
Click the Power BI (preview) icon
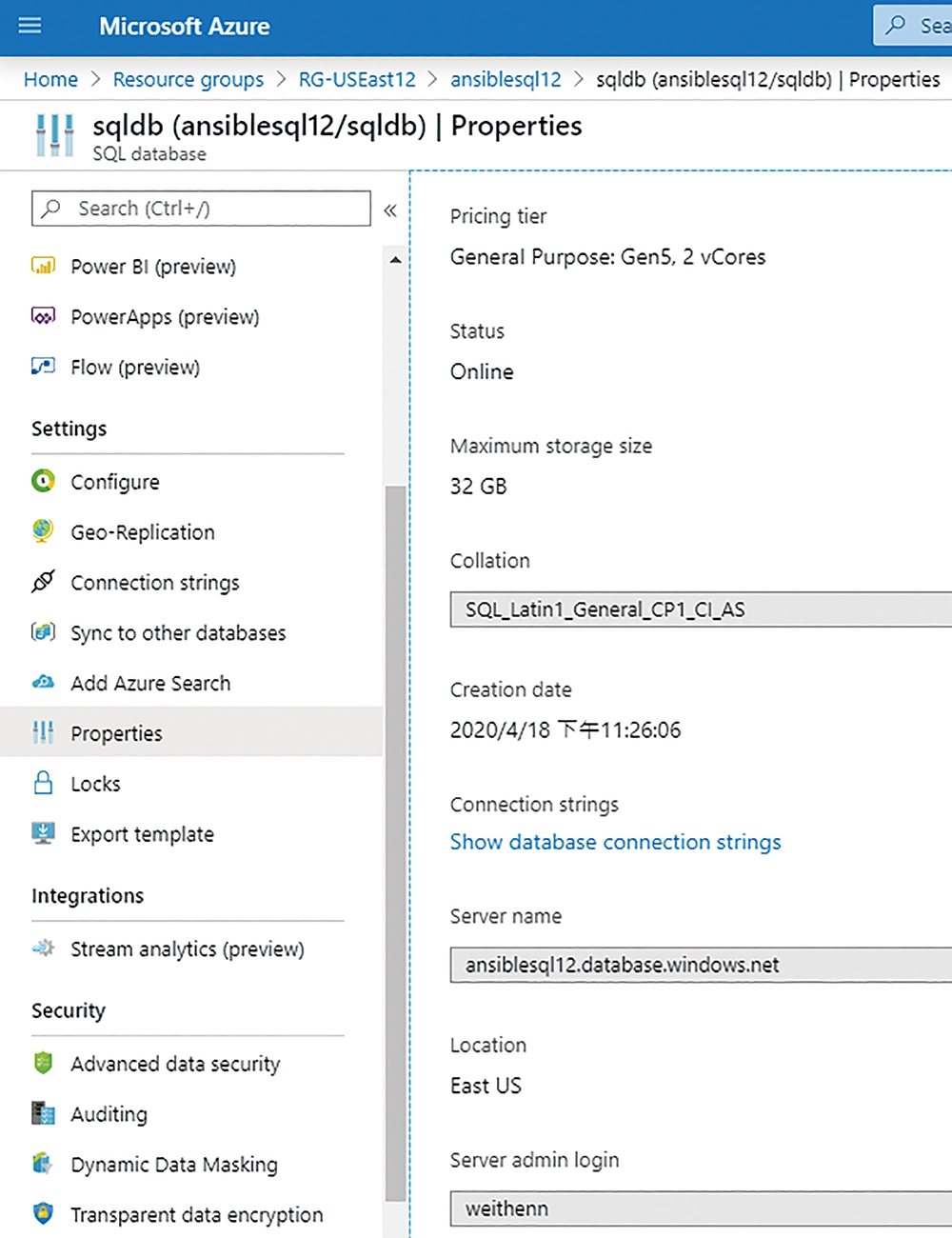[x=43, y=267]
